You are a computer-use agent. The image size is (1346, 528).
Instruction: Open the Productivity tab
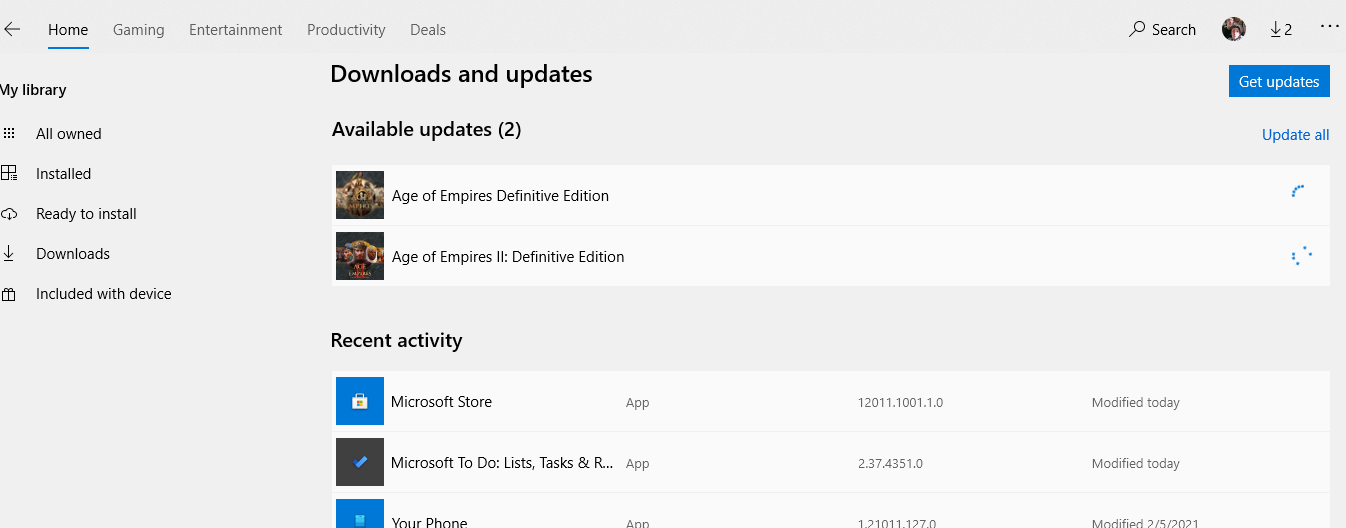[x=346, y=30]
